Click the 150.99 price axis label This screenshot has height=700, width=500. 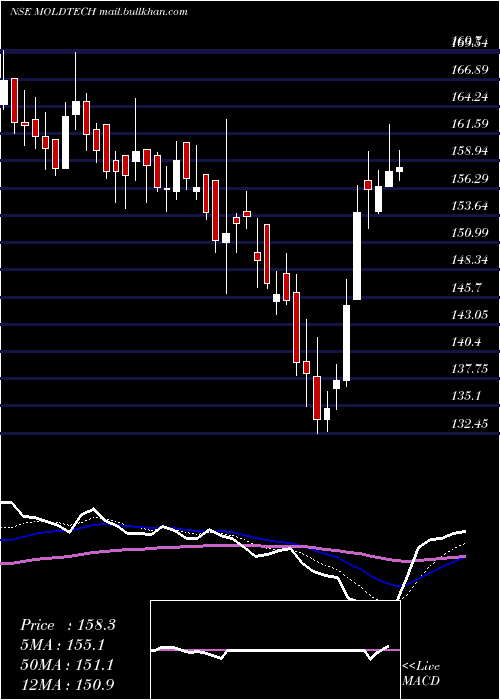(x=469, y=233)
